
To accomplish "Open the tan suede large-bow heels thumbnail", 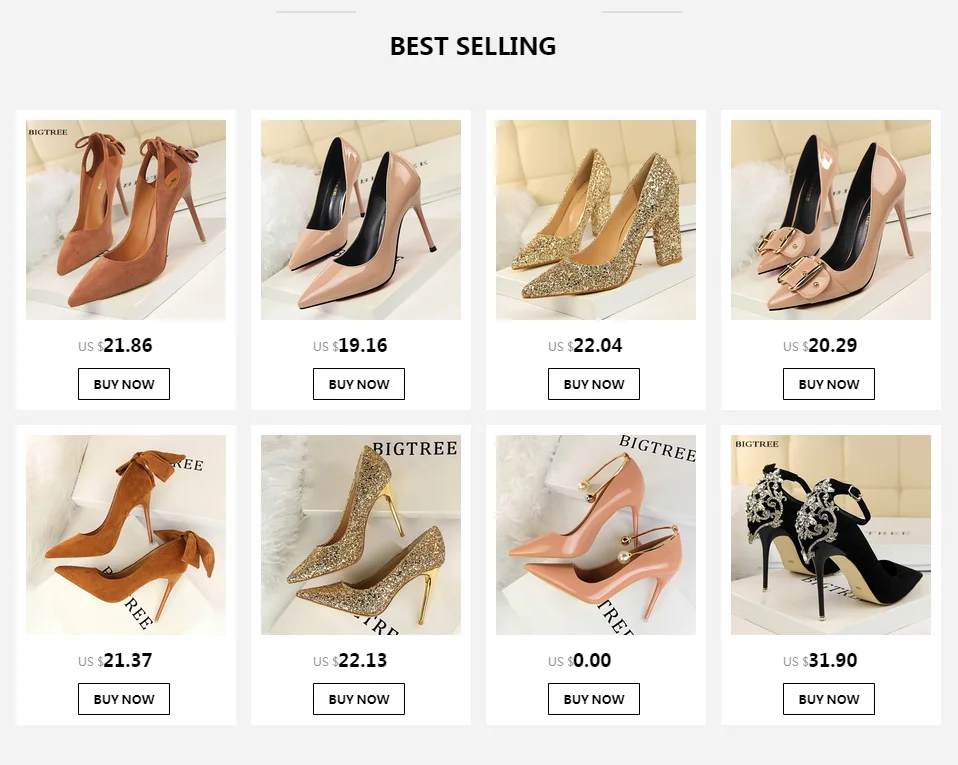I will pyautogui.click(x=126, y=535).
